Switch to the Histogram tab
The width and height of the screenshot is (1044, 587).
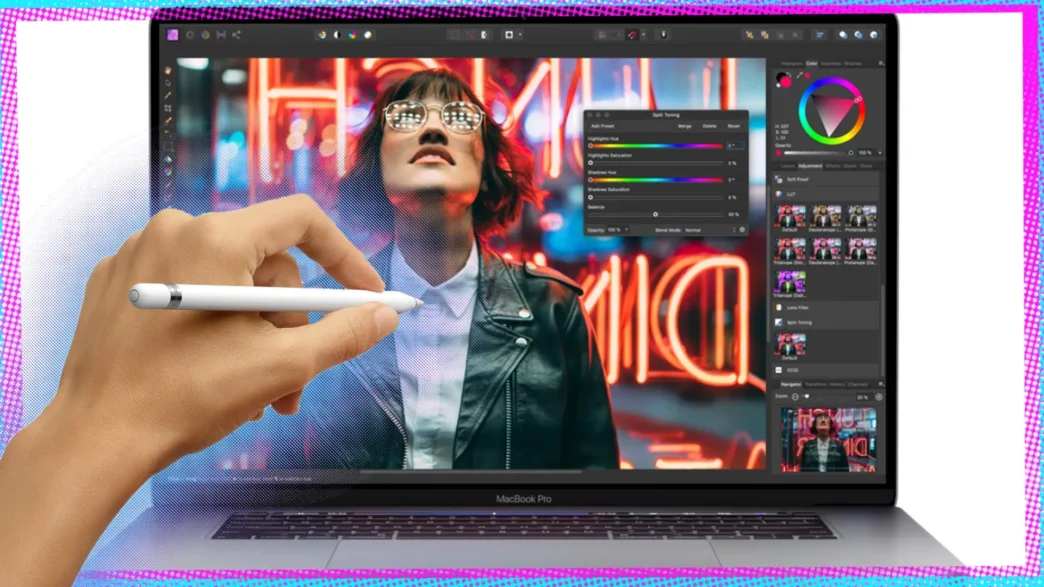792,64
